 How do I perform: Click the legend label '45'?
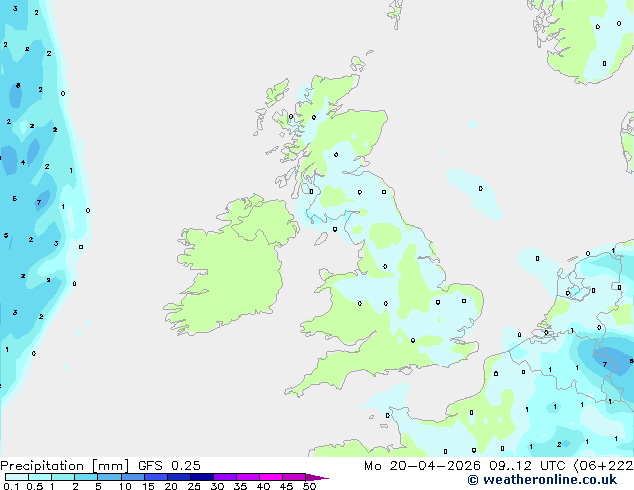(x=286, y=486)
